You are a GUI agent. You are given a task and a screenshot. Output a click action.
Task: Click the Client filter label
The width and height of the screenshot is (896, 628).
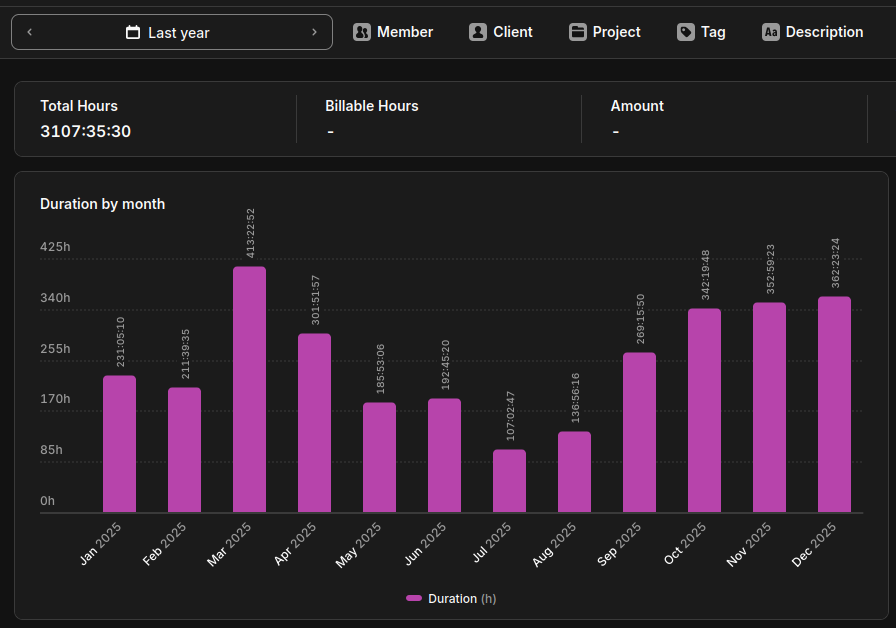(513, 32)
